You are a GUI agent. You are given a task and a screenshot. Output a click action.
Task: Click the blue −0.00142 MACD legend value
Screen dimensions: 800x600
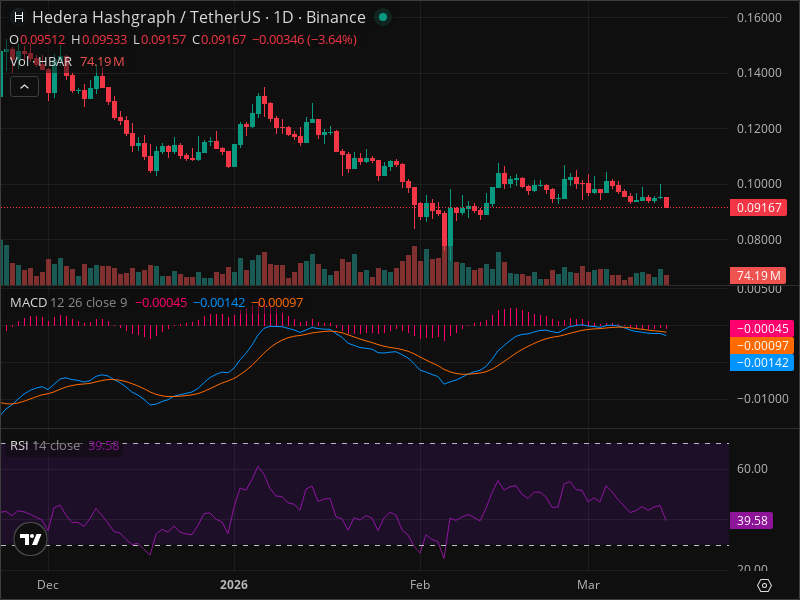[219, 303]
